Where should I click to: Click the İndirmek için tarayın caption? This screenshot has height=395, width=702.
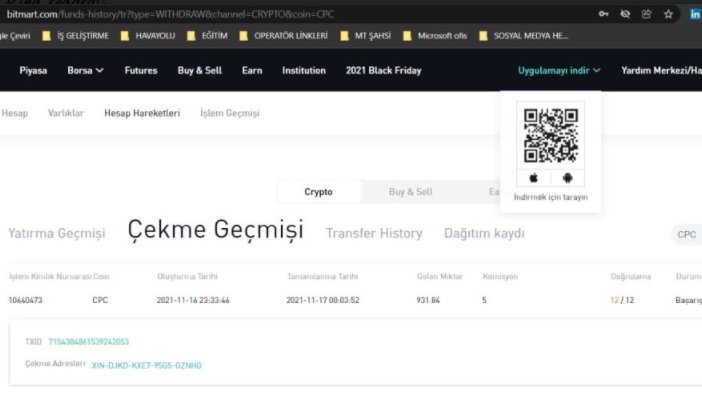[x=551, y=197]
